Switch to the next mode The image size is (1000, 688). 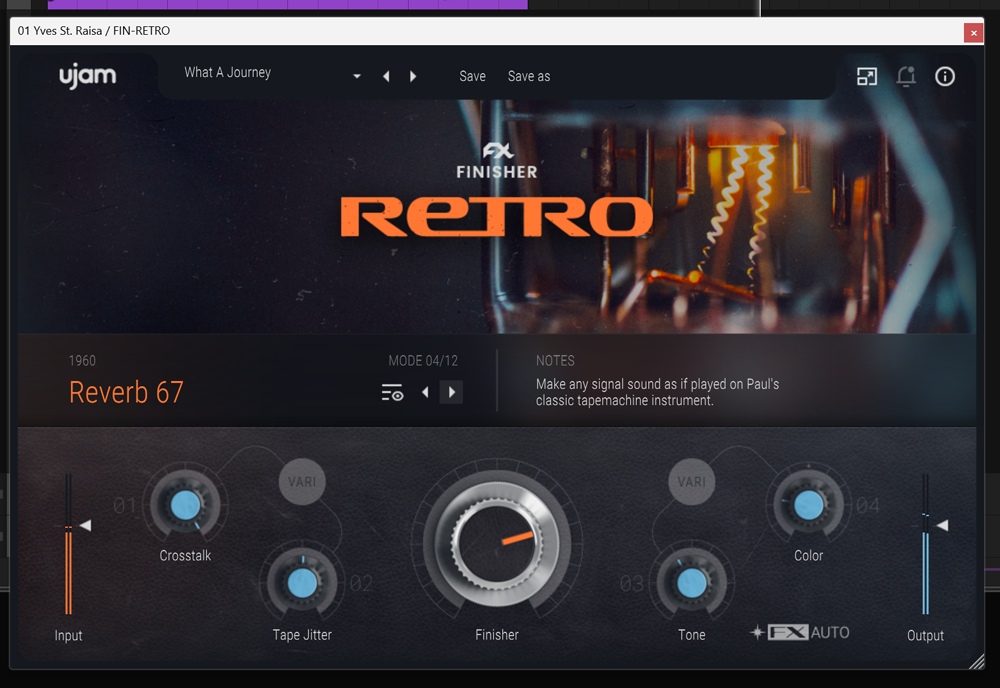[452, 392]
